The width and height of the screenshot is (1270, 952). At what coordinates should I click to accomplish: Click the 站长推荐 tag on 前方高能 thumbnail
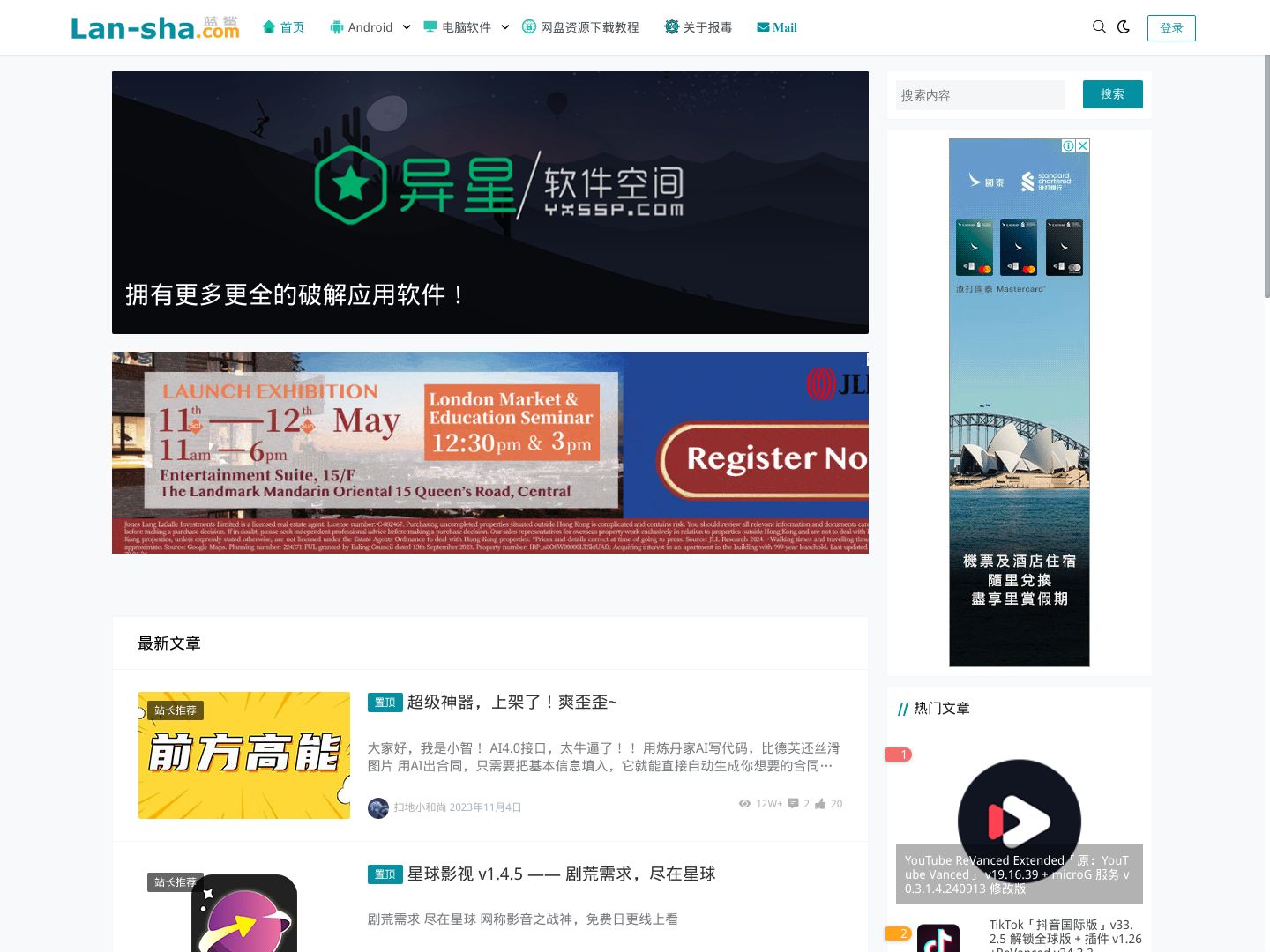pyautogui.click(x=176, y=710)
